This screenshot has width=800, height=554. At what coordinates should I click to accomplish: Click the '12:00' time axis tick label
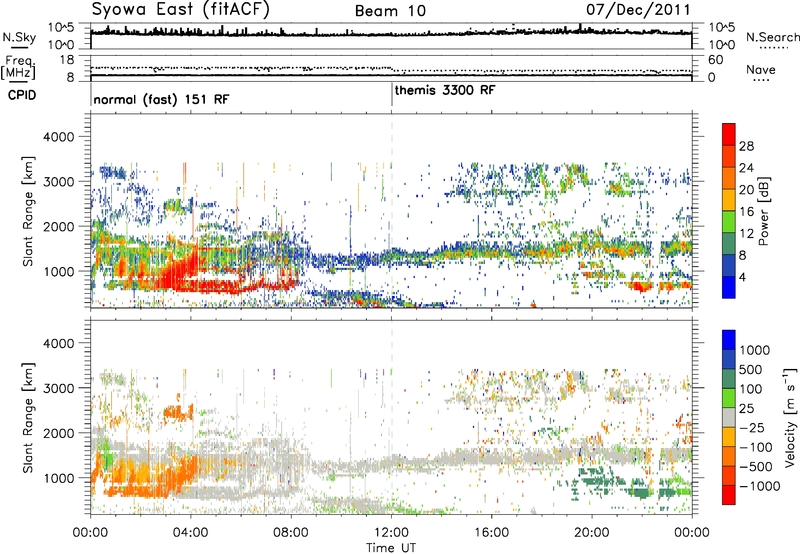[391, 533]
